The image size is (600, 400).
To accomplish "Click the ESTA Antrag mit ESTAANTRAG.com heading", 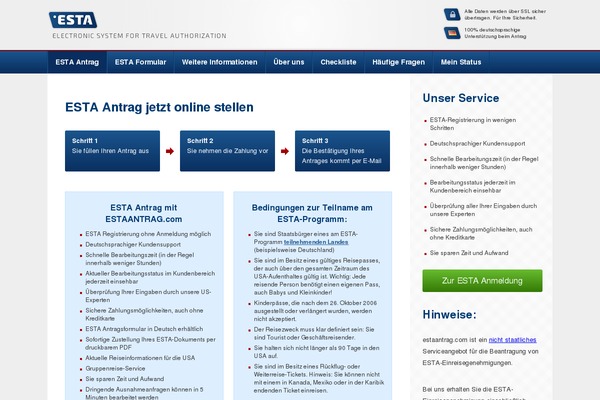I will coord(144,213).
